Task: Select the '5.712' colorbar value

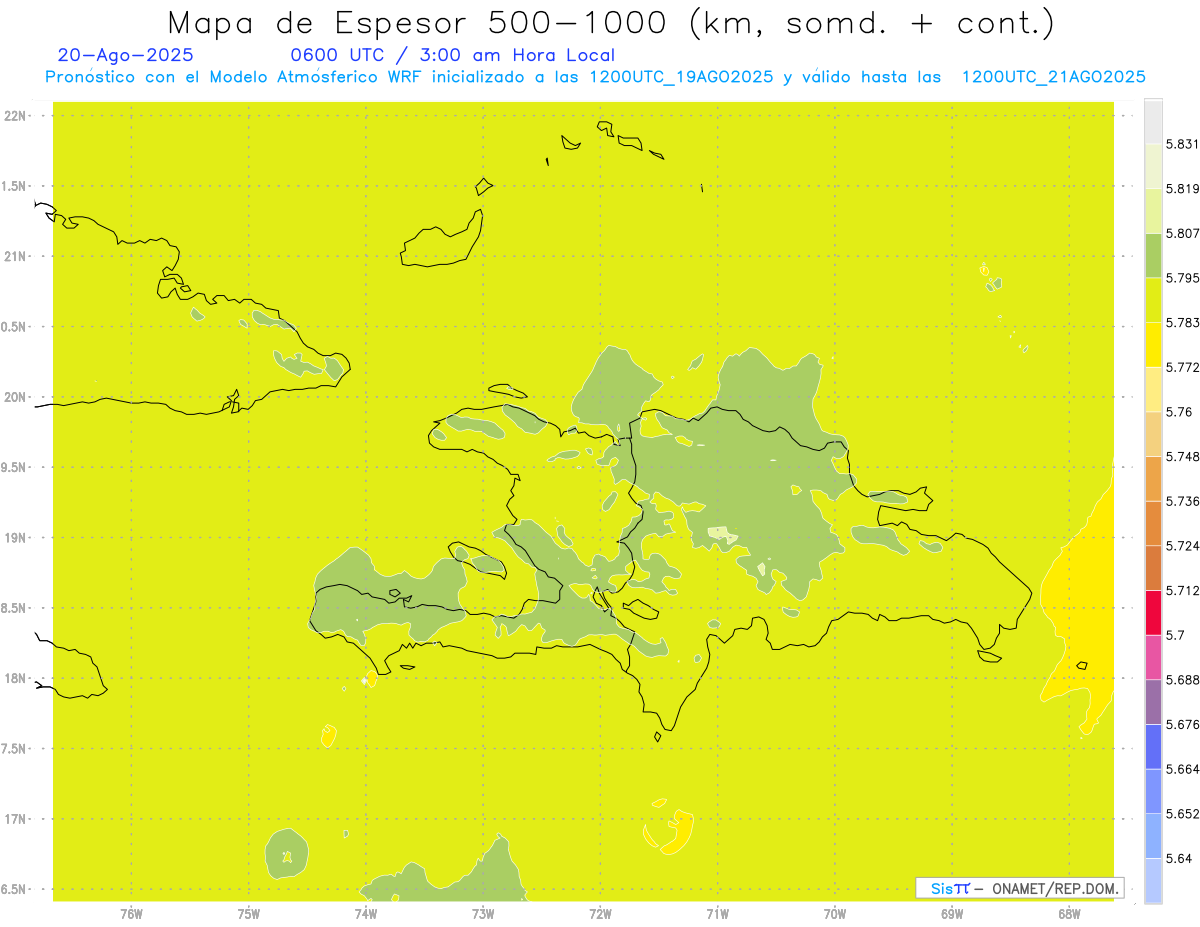Action: (x=1182, y=590)
